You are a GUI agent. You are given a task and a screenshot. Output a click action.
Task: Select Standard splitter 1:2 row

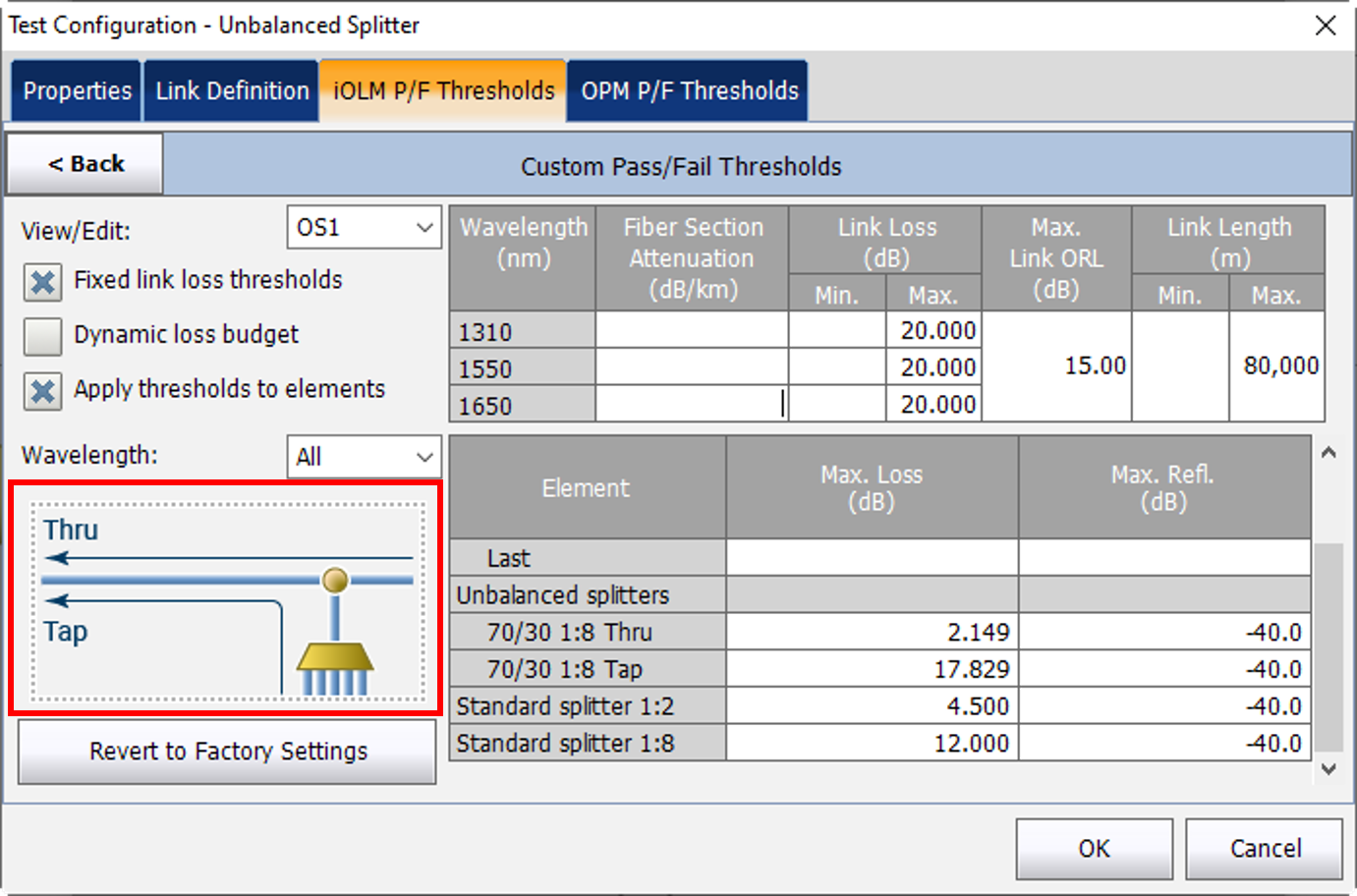pos(588,706)
